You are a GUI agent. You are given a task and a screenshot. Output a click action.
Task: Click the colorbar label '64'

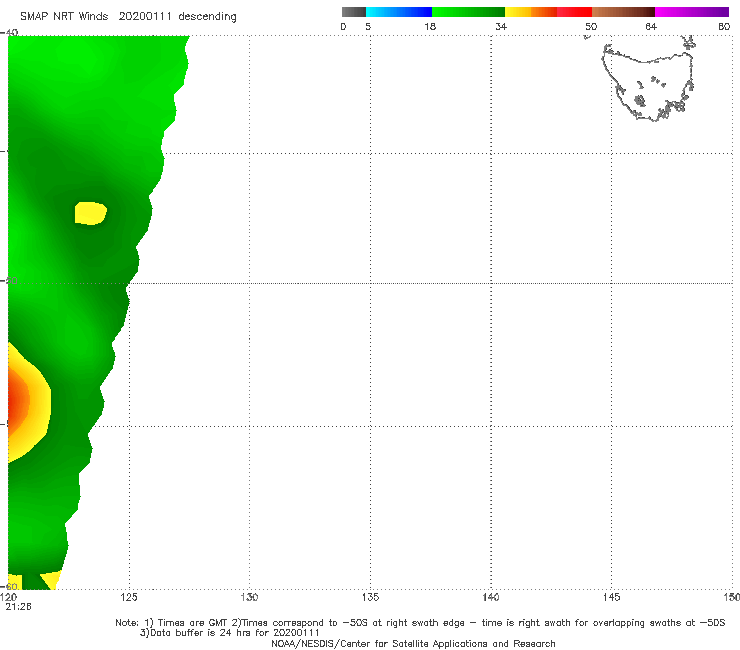[651, 27]
